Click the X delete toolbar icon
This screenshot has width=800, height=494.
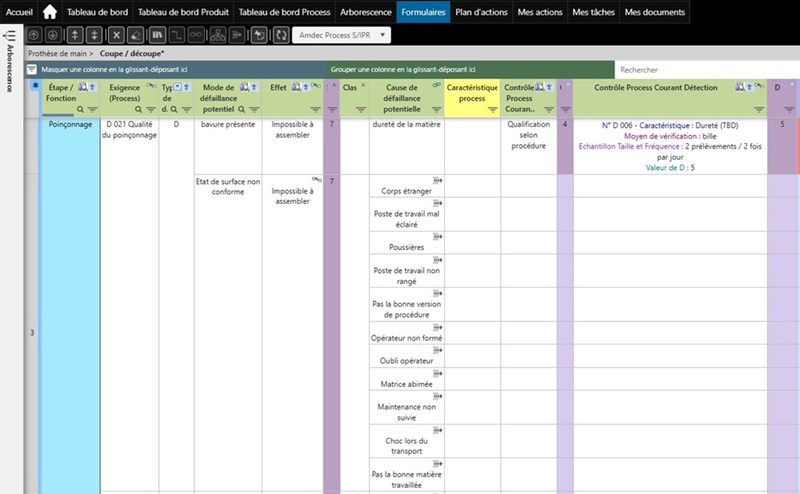(116, 35)
